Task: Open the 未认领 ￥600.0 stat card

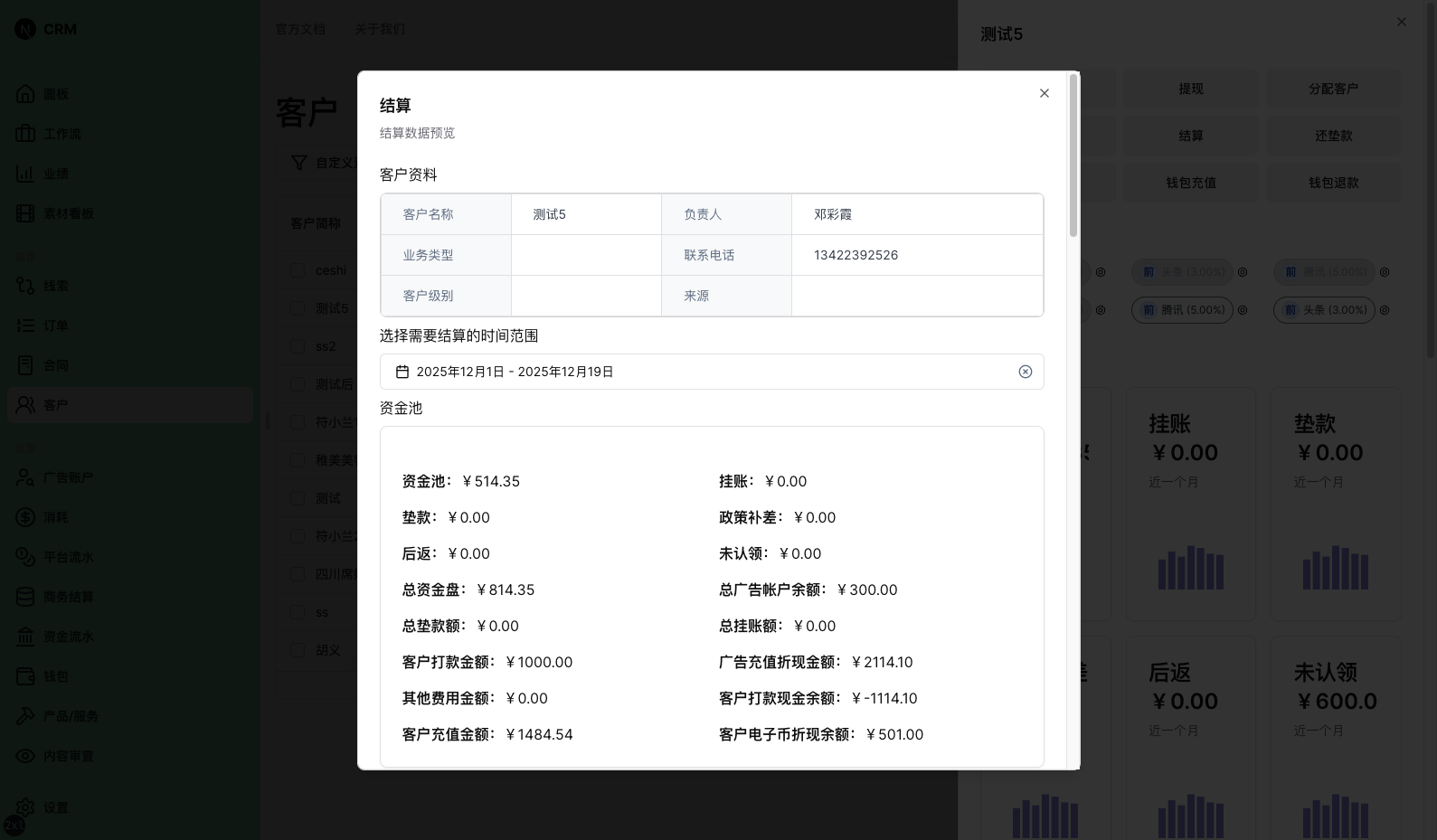Action: pyautogui.click(x=1336, y=737)
